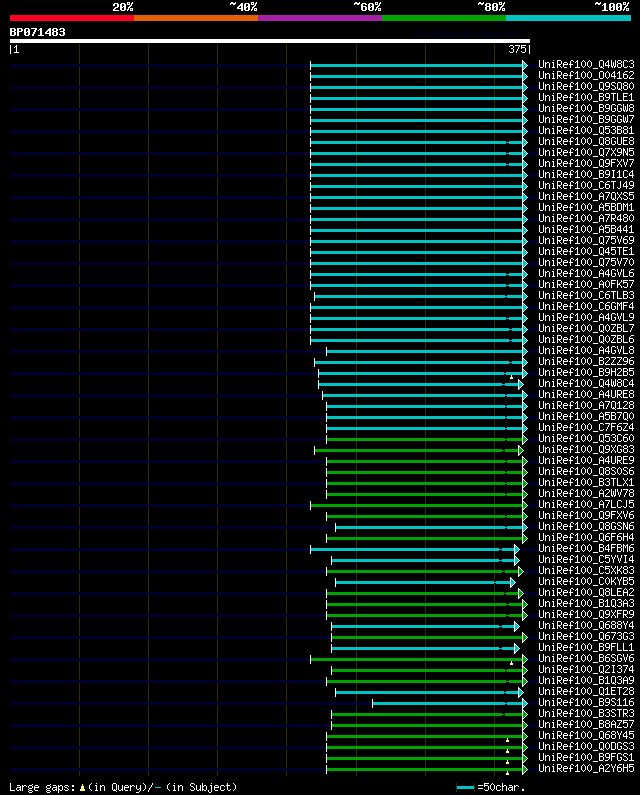Viewport: 640px width, 795px height.
Task: Select the UniRef100_Q1ET28 label
Action: coord(586,692)
